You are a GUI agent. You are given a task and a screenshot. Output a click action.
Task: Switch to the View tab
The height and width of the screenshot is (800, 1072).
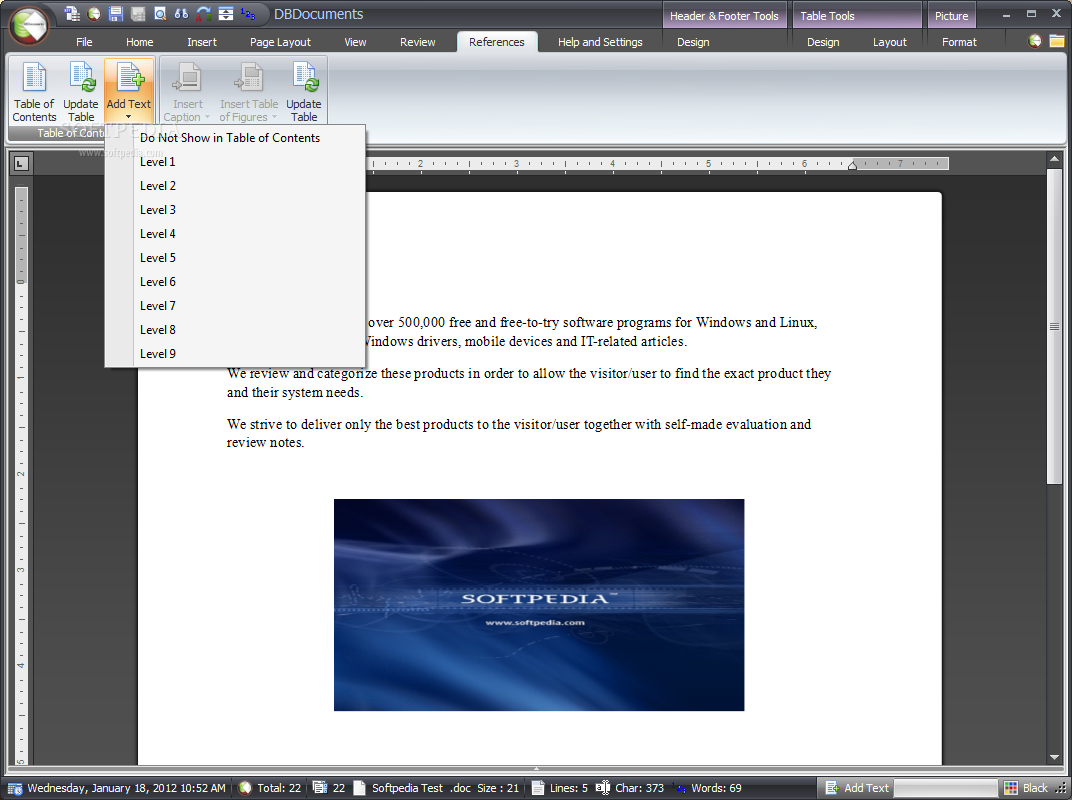tap(355, 42)
